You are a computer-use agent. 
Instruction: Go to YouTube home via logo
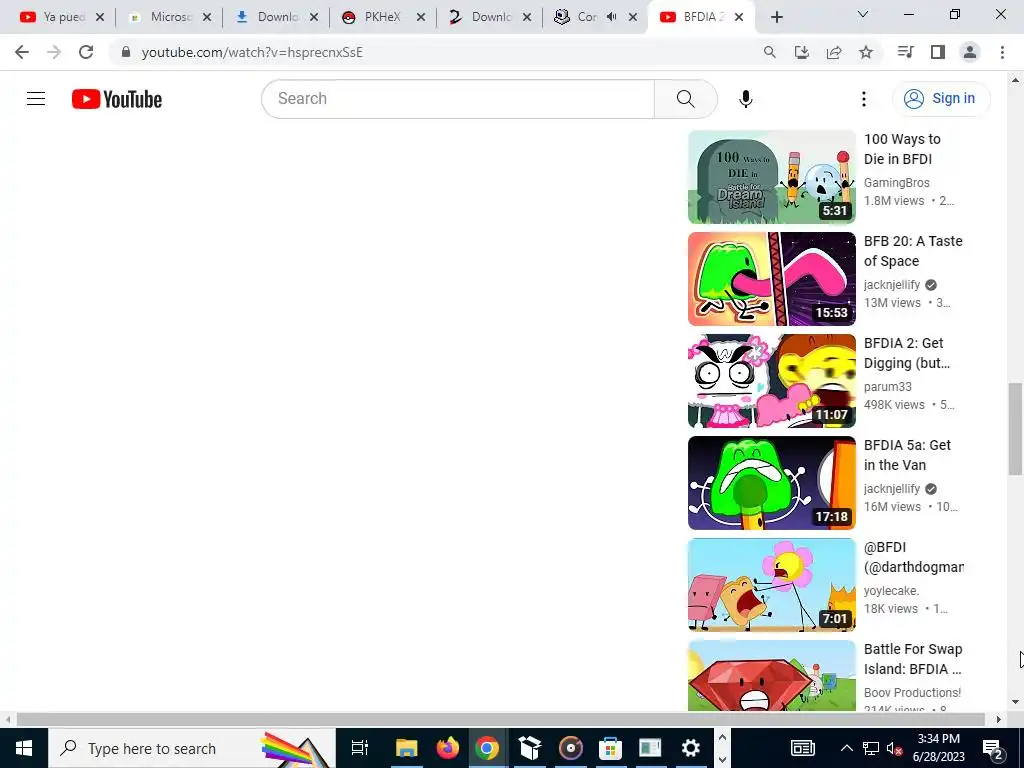click(117, 99)
